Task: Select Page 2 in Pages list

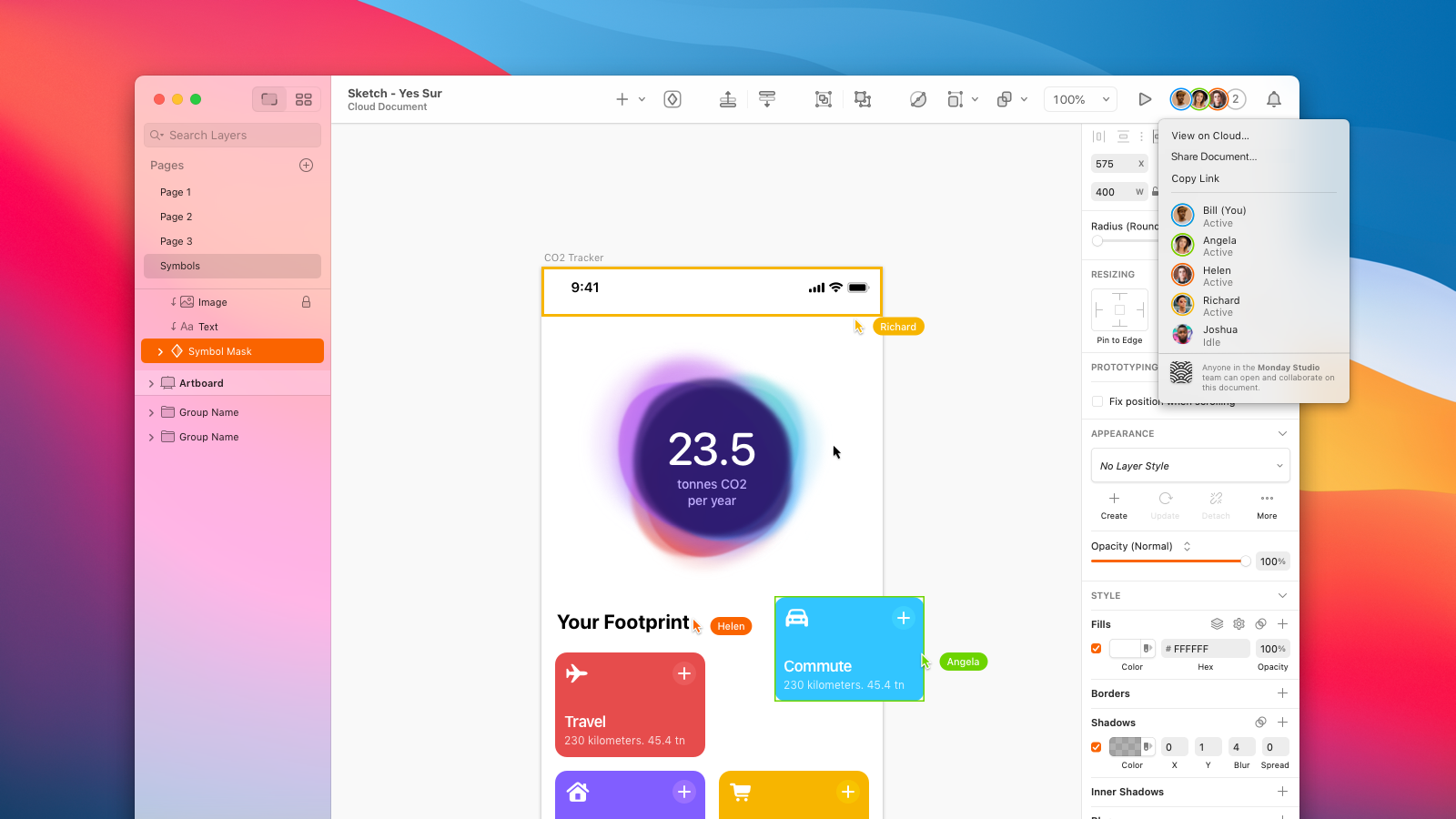Action: (x=177, y=217)
